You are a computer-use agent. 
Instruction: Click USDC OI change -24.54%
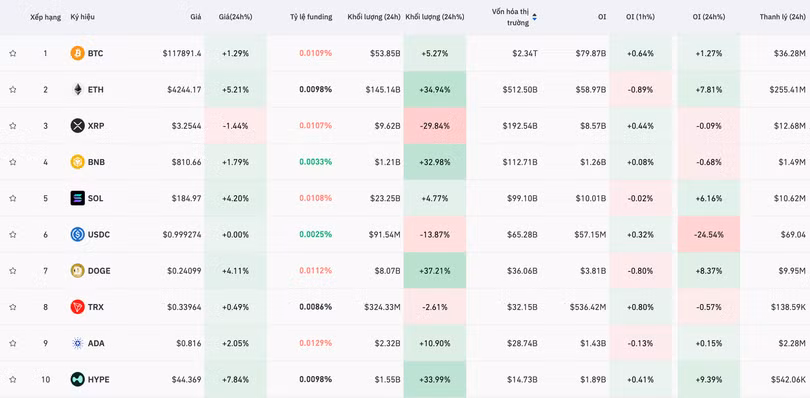pos(708,234)
